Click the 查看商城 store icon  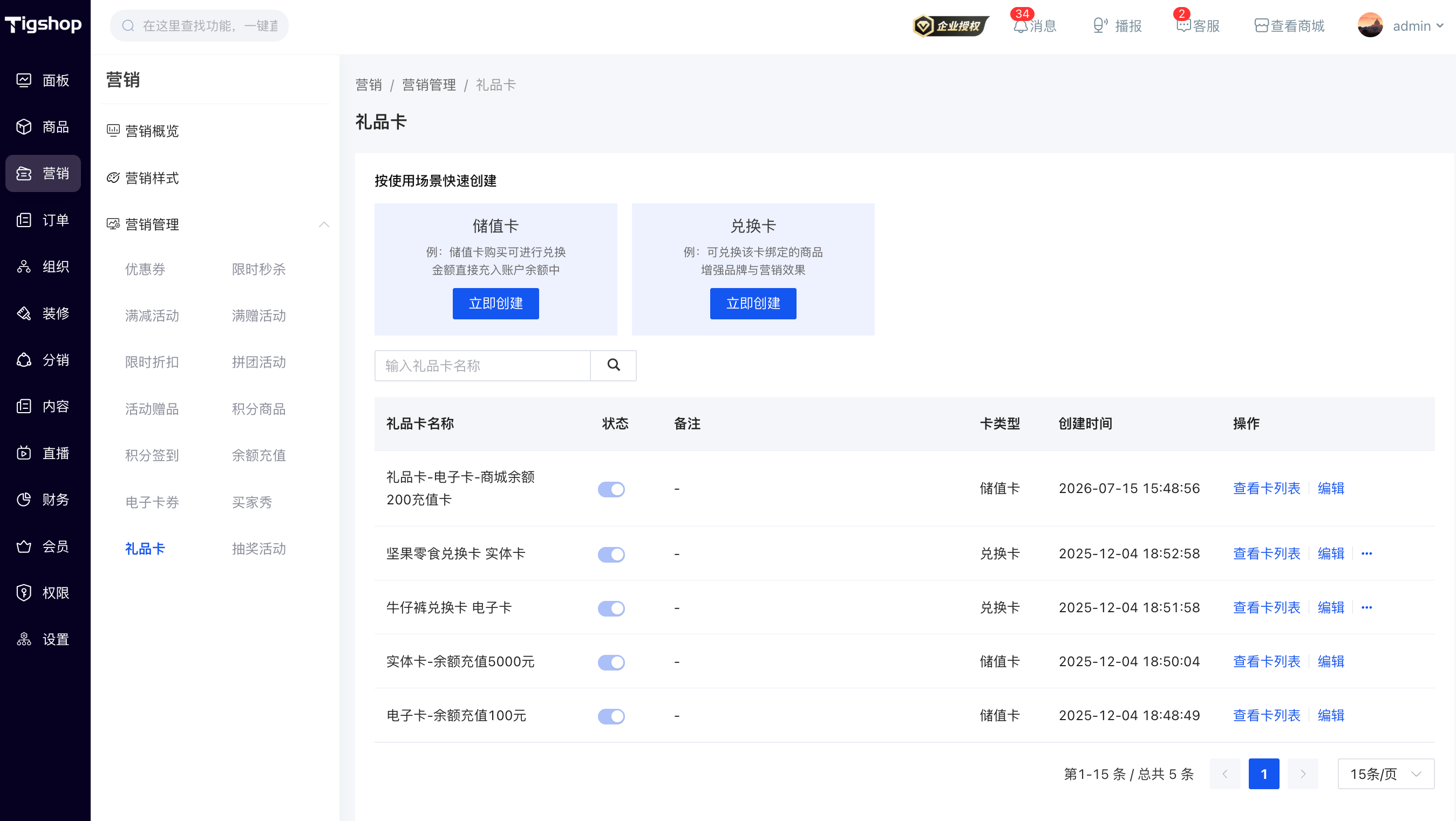point(1261,26)
